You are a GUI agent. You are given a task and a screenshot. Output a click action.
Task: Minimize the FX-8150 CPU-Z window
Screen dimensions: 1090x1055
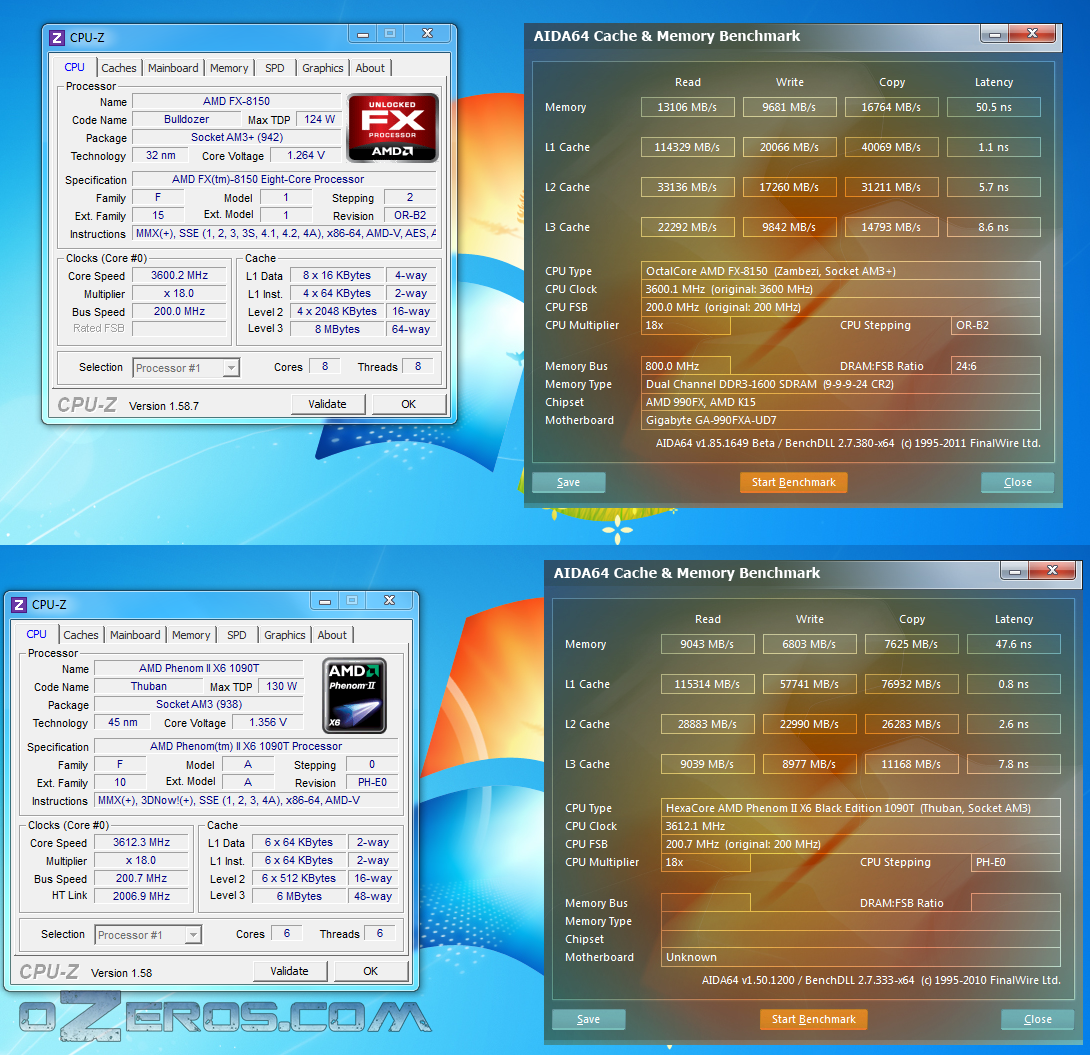363,34
